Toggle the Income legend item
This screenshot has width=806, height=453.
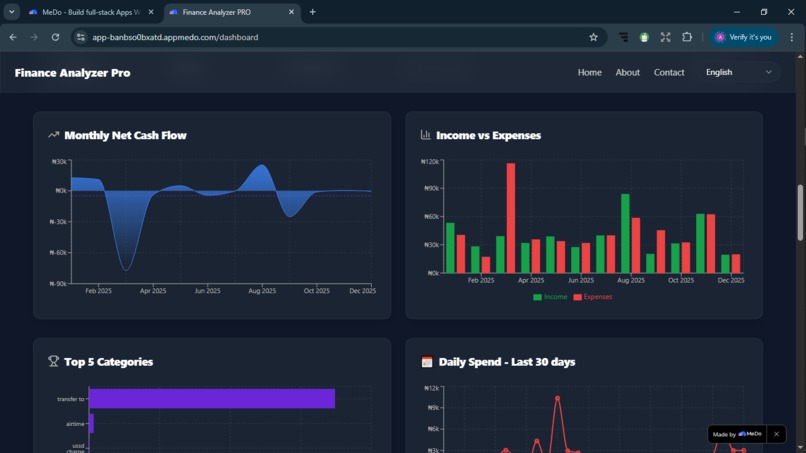[x=550, y=297]
